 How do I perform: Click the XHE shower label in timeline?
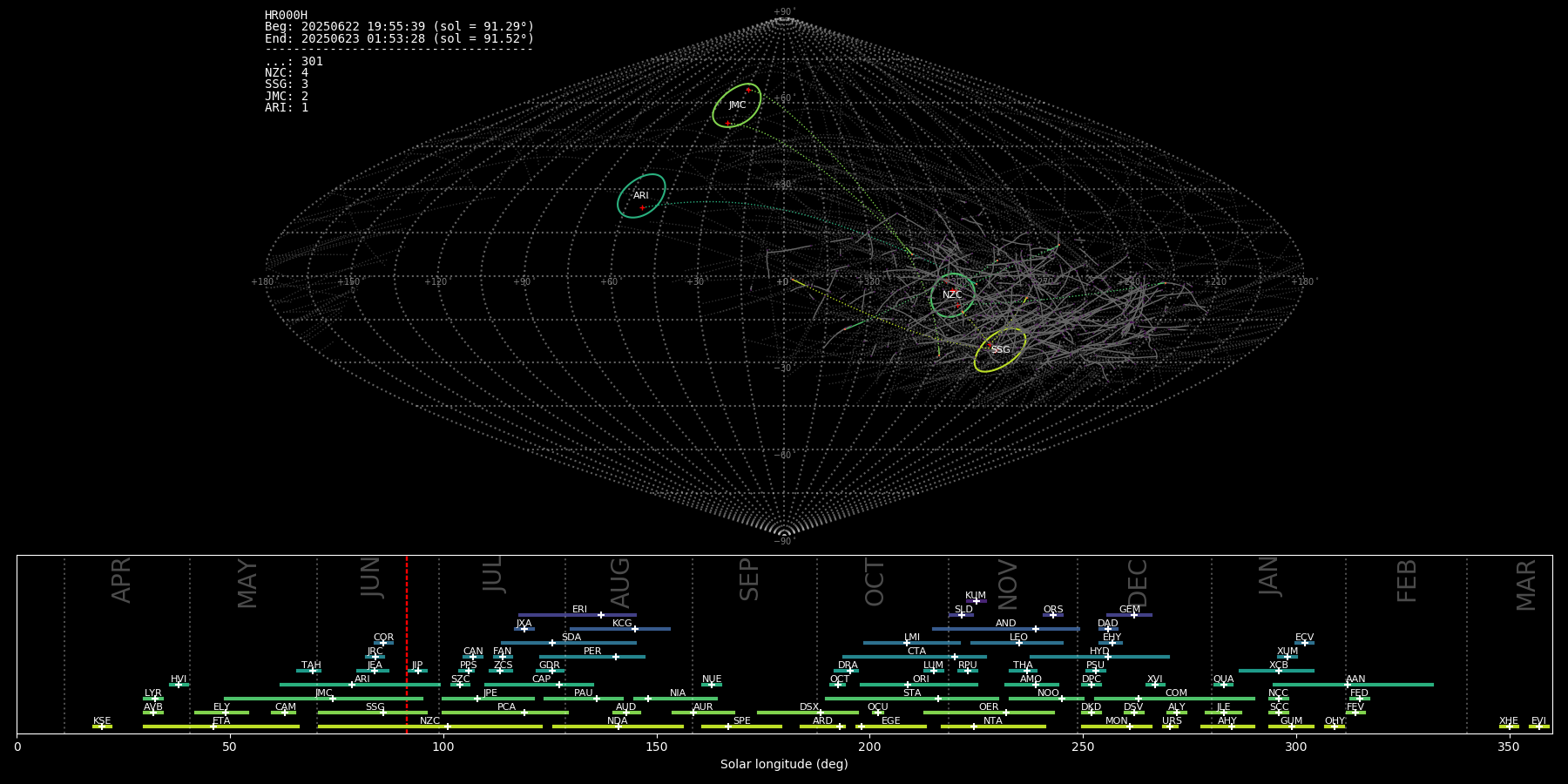(x=1509, y=720)
